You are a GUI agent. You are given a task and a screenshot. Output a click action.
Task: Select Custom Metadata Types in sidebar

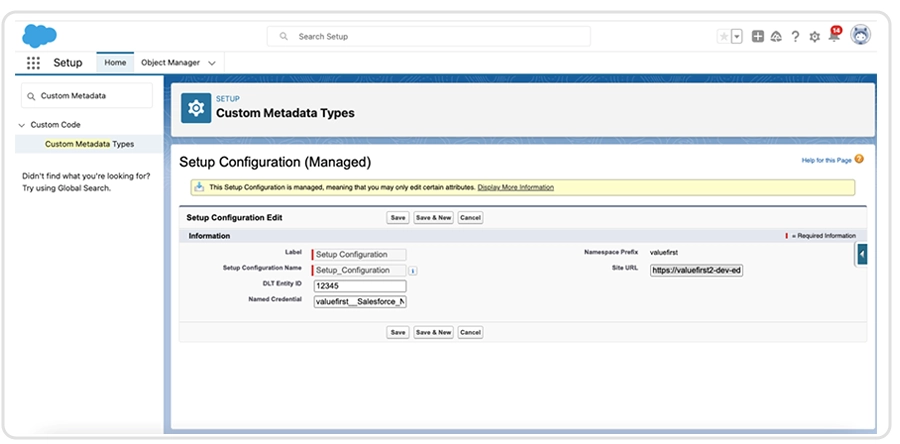pyautogui.click(x=89, y=144)
